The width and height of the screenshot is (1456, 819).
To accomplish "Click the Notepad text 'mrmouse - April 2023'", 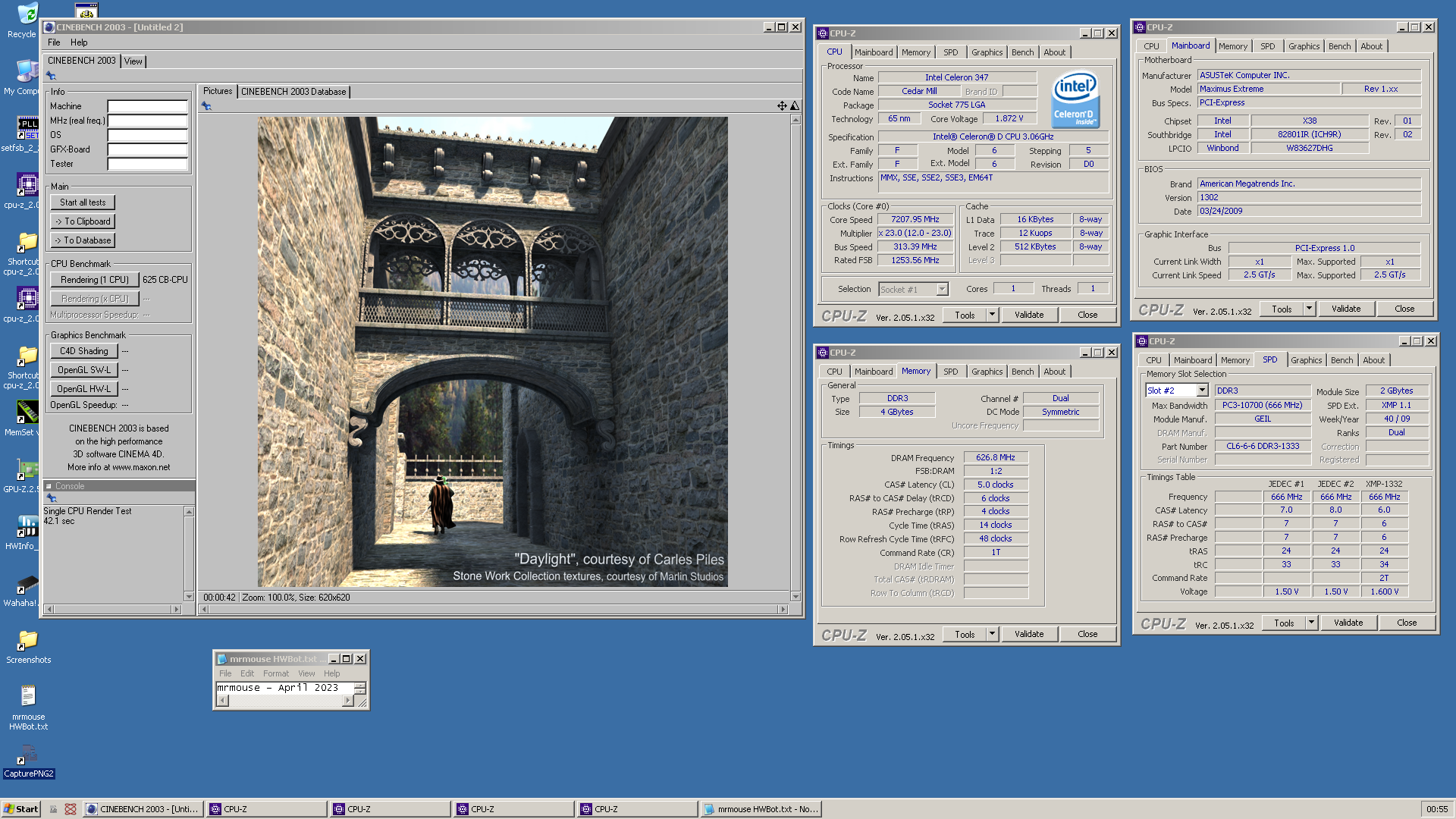I will coord(277,688).
